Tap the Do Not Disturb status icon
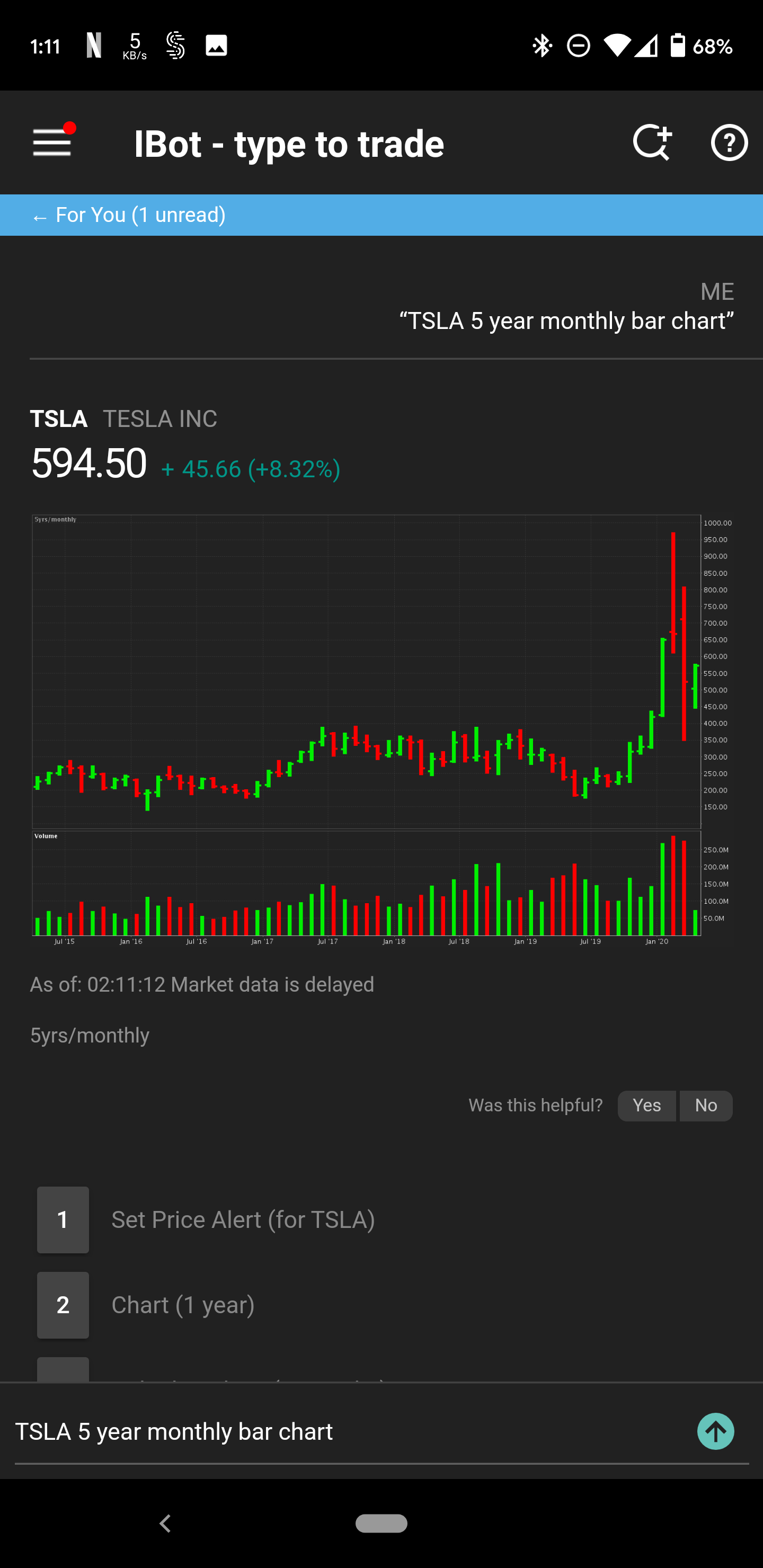The height and width of the screenshot is (1568, 763). [x=578, y=46]
